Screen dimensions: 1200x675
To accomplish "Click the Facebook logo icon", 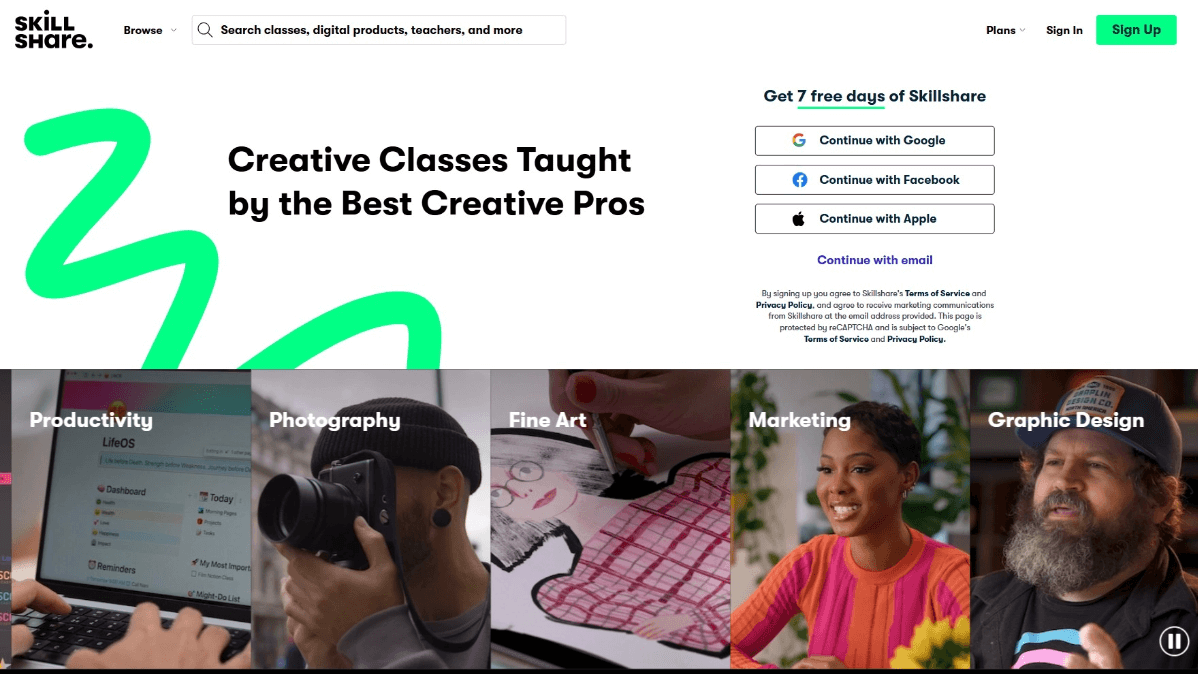I will (x=799, y=180).
